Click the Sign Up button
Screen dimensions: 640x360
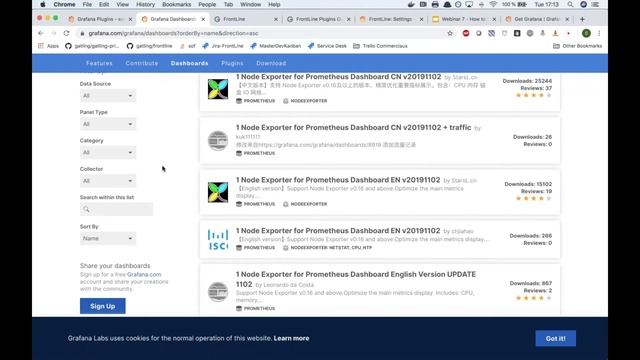[102, 306]
